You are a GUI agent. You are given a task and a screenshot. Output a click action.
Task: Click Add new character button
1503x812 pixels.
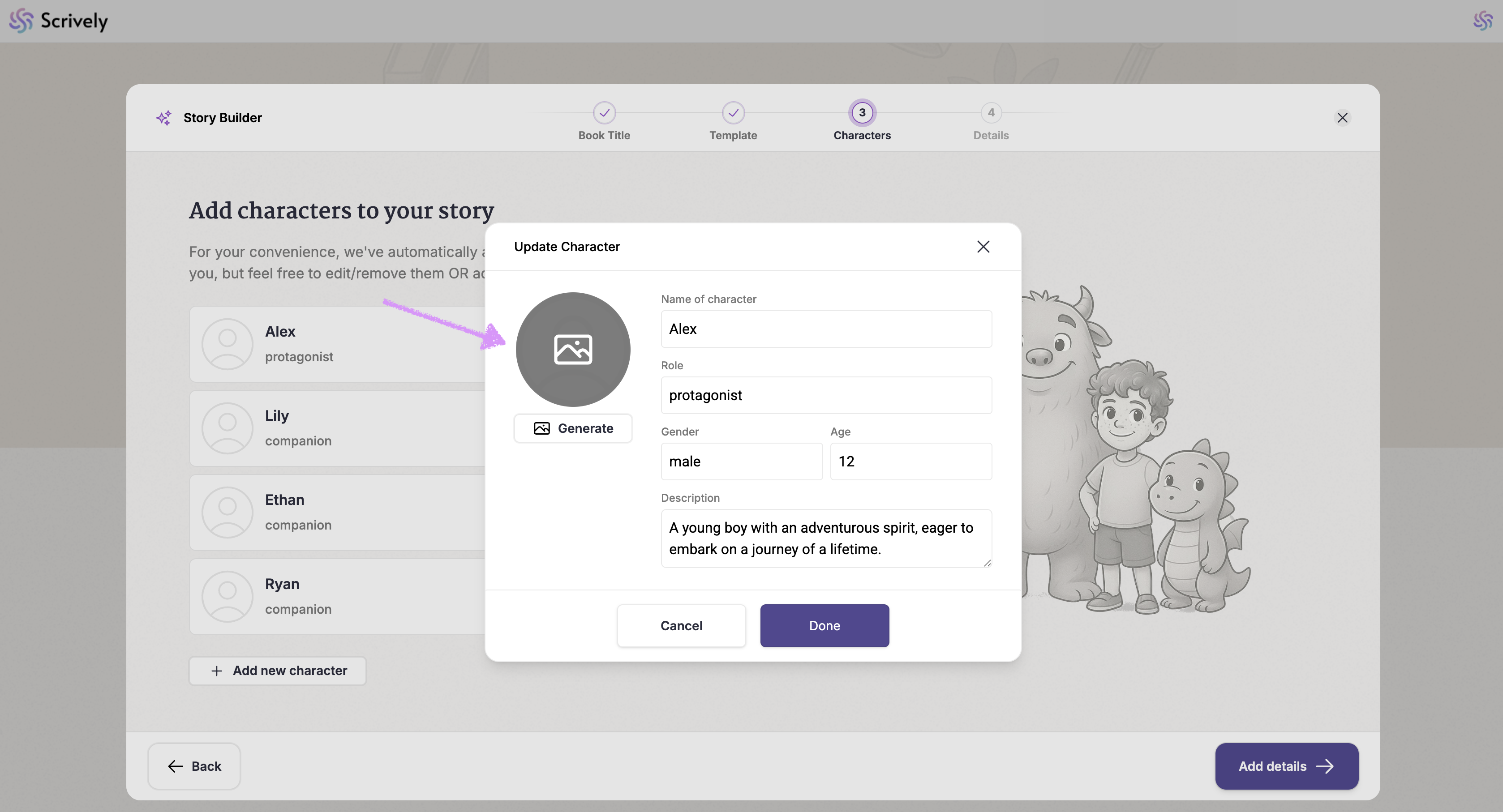coord(278,670)
